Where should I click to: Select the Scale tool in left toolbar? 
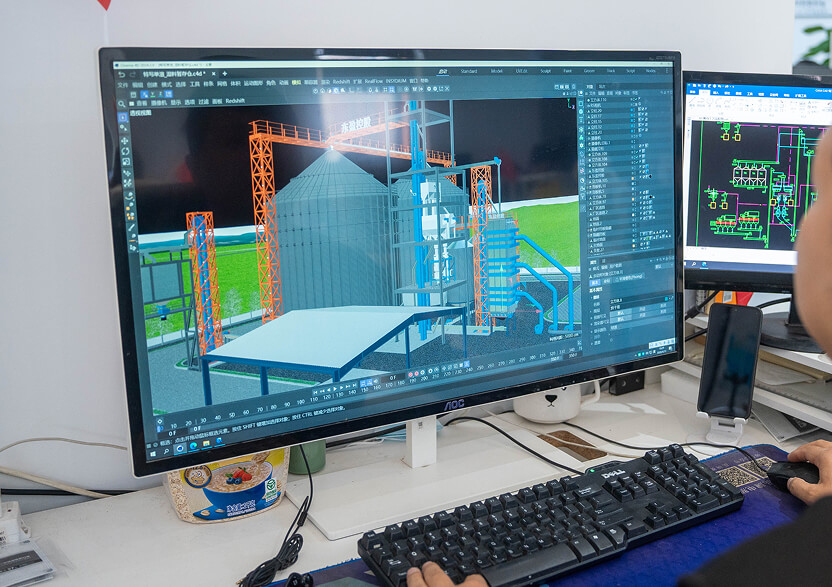[x=126, y=161]
